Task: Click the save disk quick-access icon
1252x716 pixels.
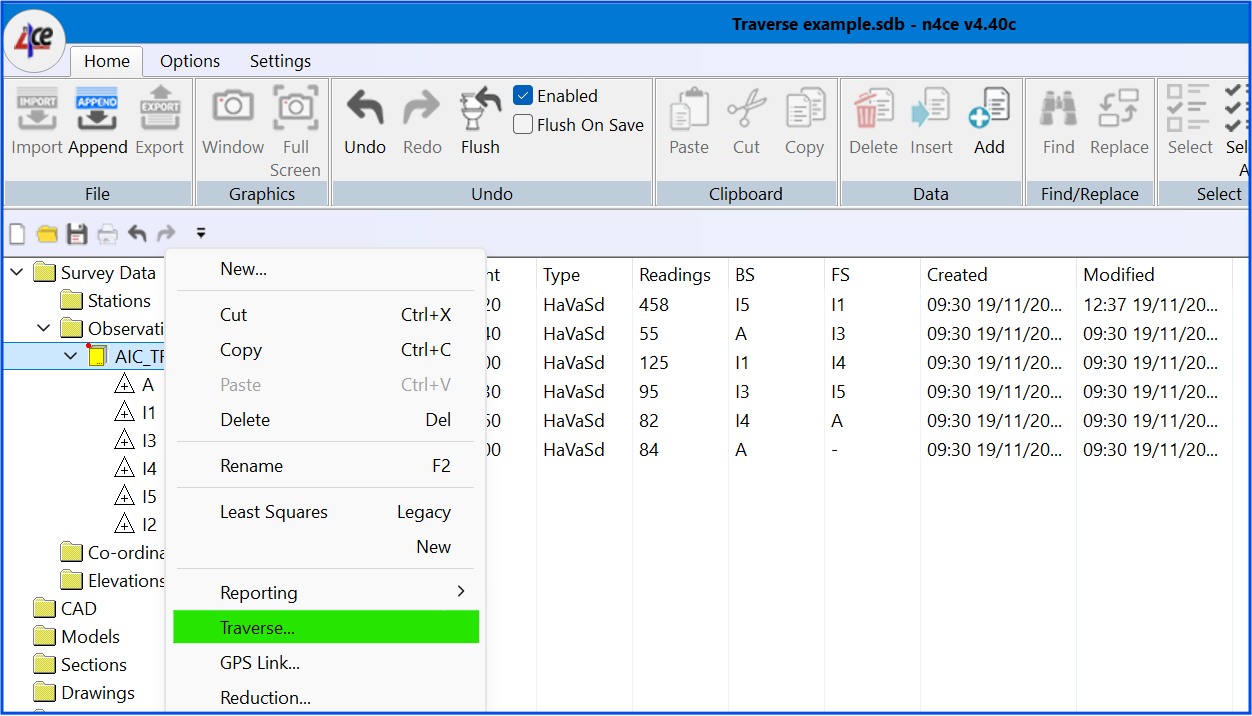Action: (x=77, y=234)
